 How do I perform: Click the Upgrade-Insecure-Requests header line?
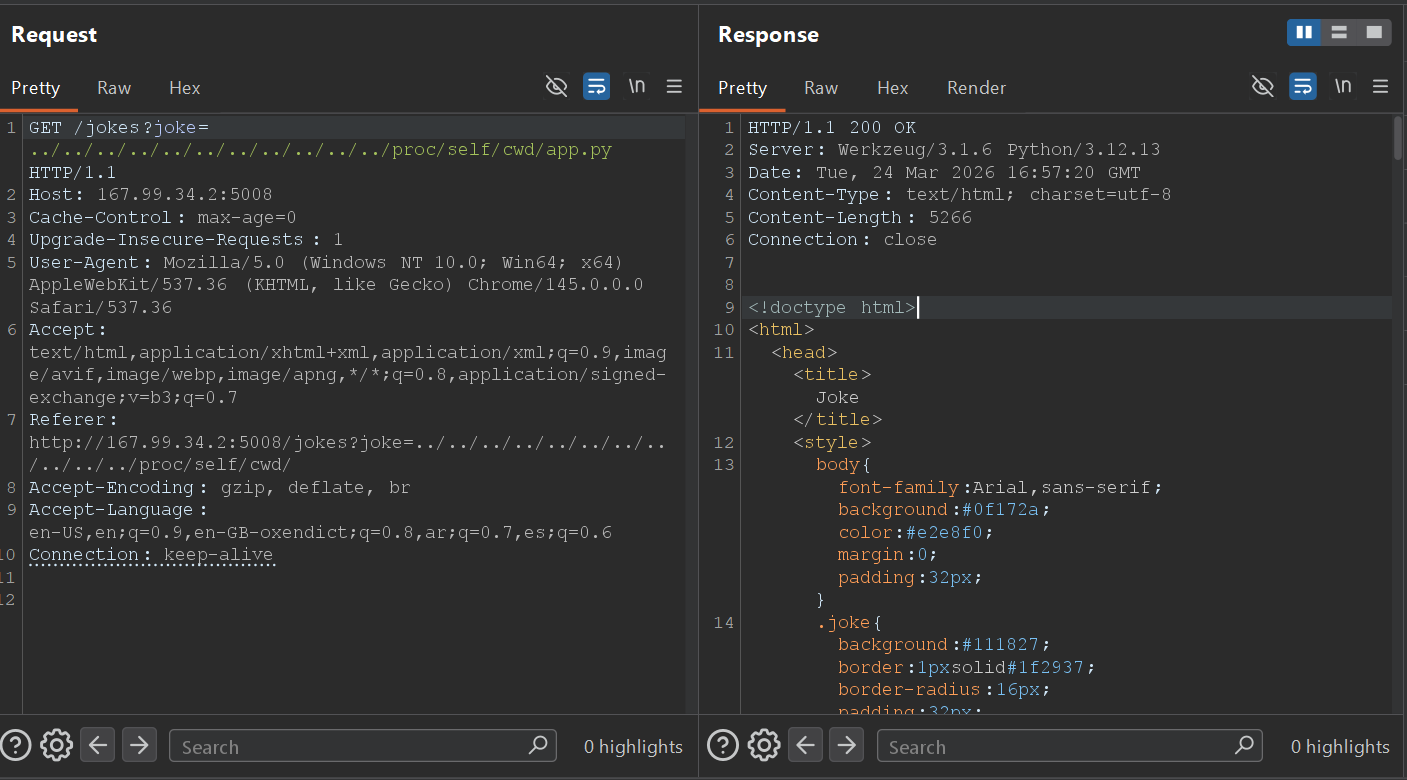point(186,240)
